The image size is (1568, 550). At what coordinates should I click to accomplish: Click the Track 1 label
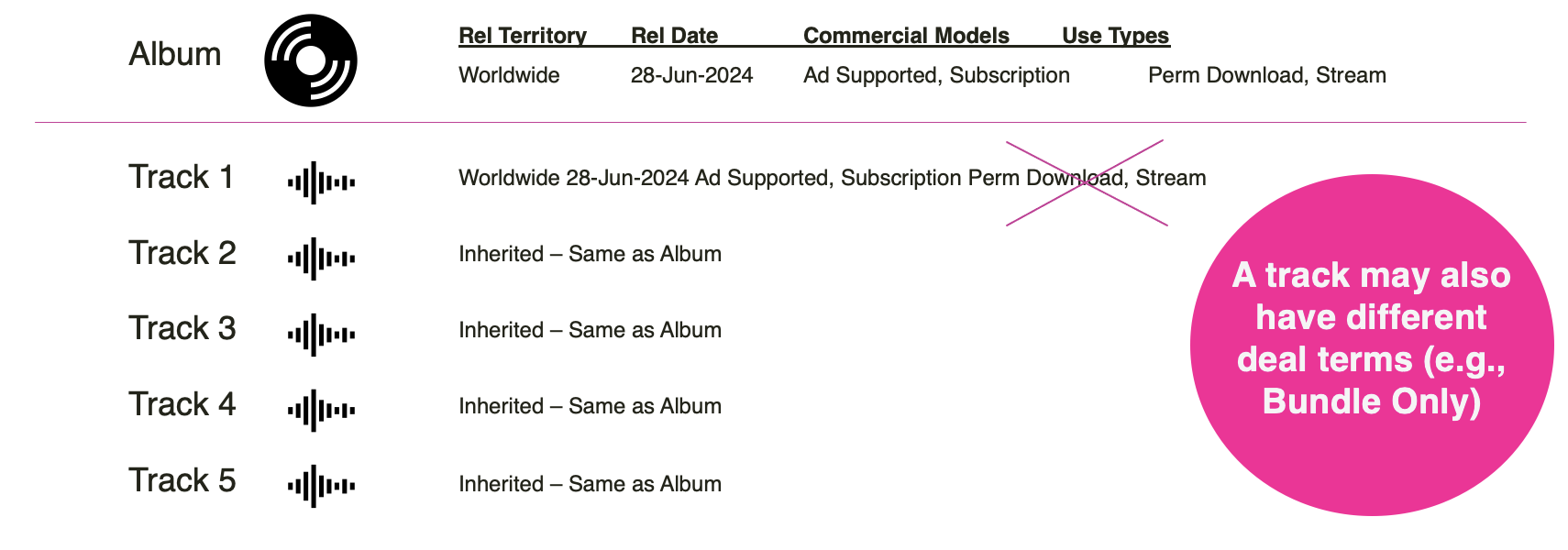[181, 177]
